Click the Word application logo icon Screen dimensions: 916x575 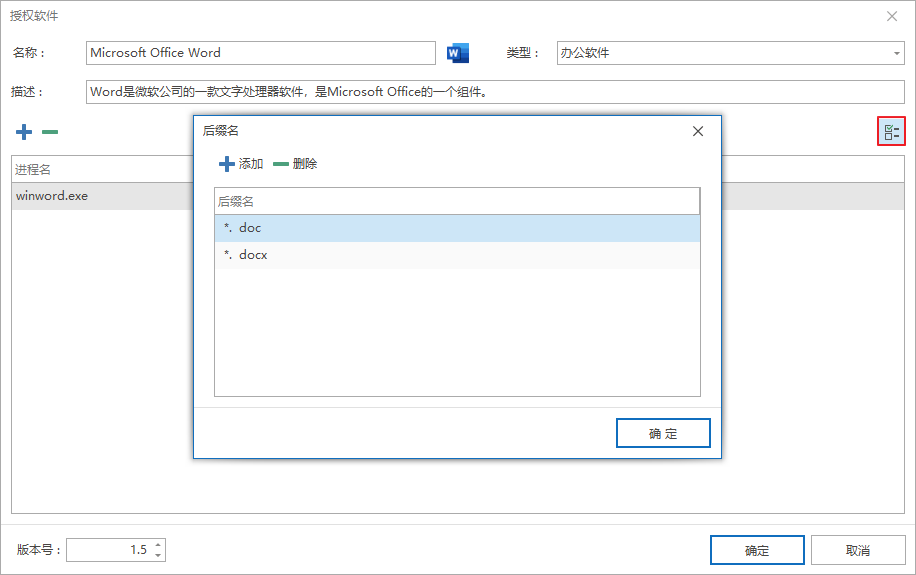coord(457,53)
